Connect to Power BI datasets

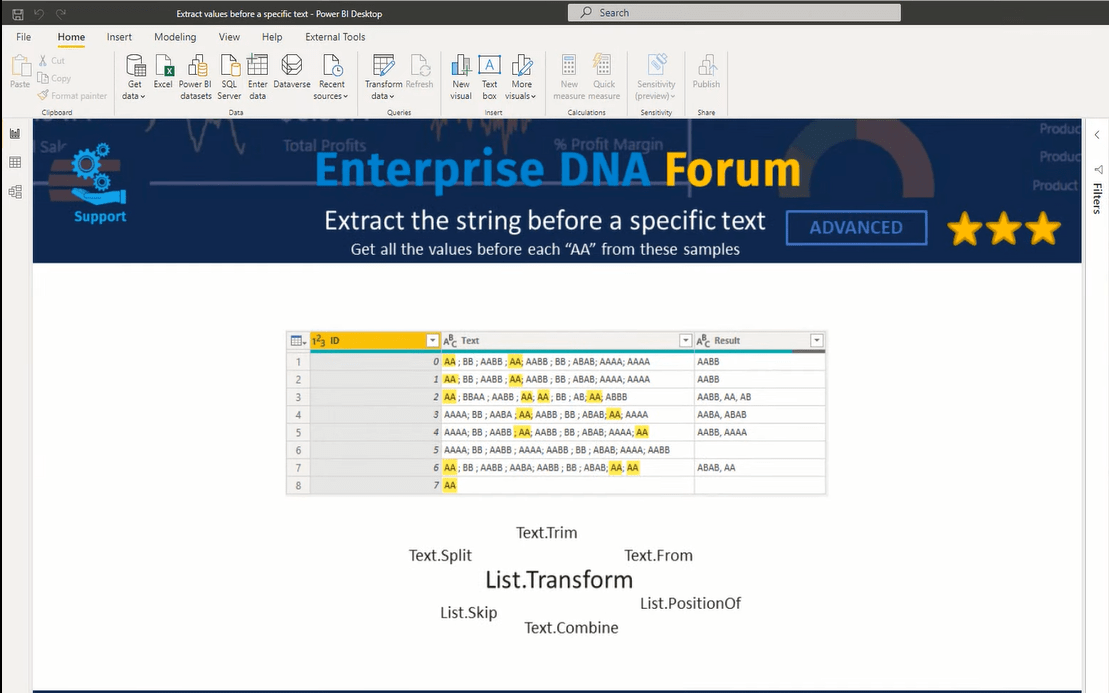pyautogui.click(x=196, y=77)
